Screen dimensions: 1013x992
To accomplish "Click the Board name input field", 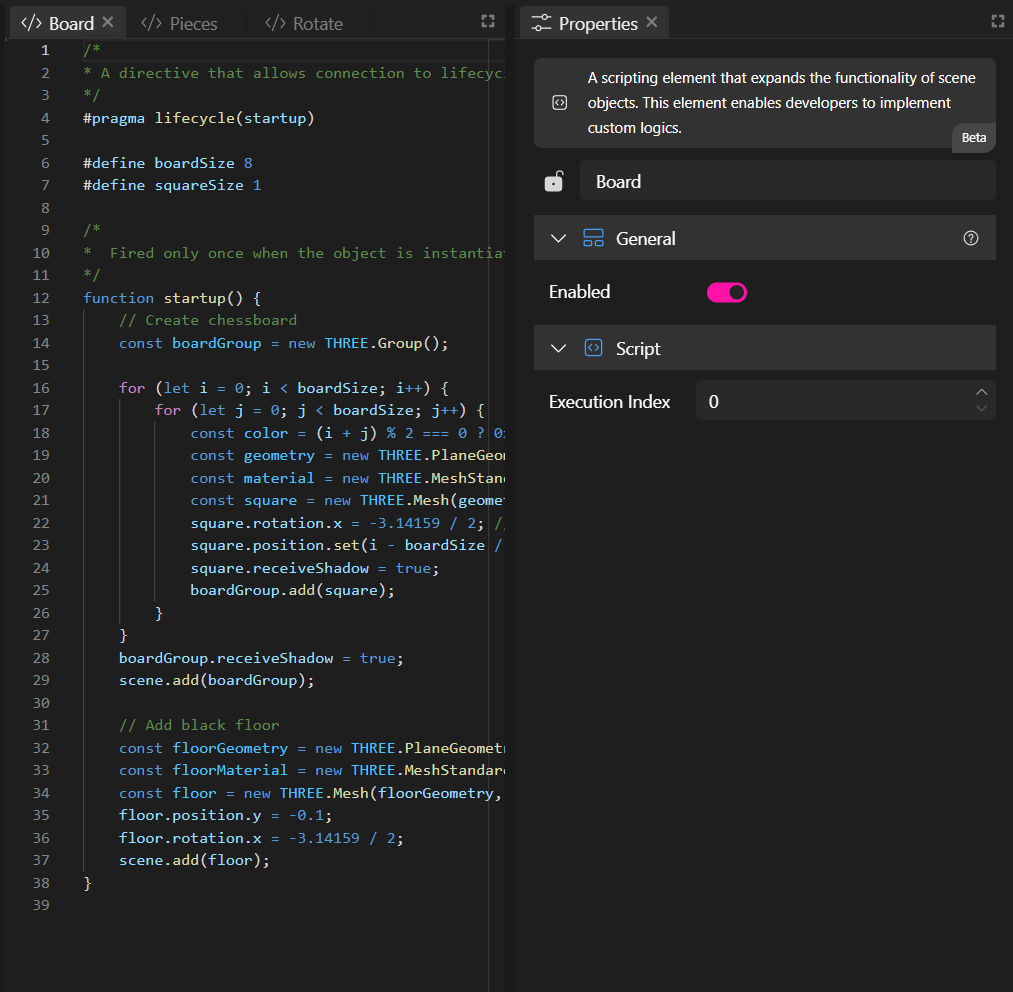I will [787, 181].
